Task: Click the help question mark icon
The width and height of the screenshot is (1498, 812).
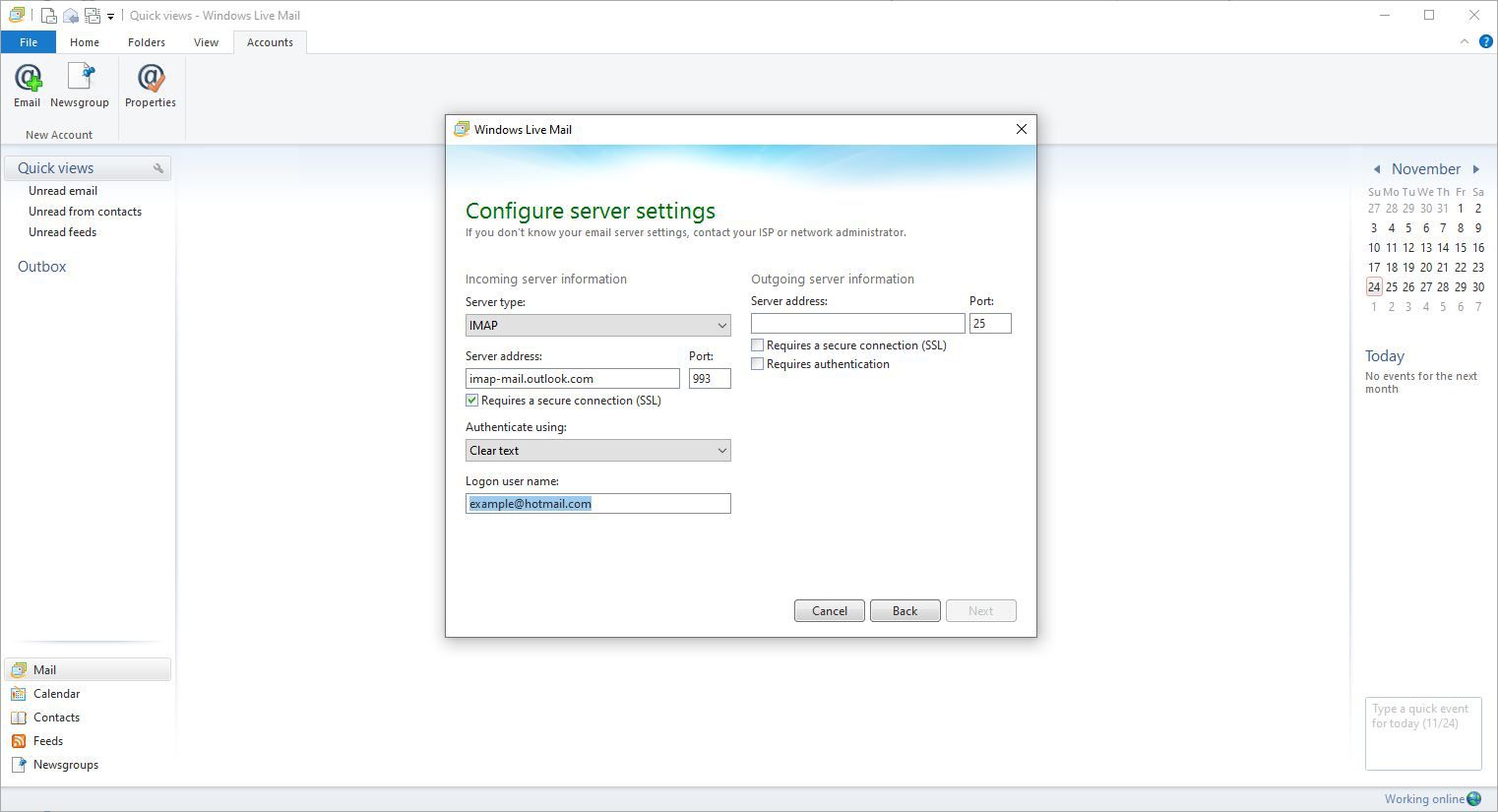Action: pyautogui.click(x=1485, y=41)
